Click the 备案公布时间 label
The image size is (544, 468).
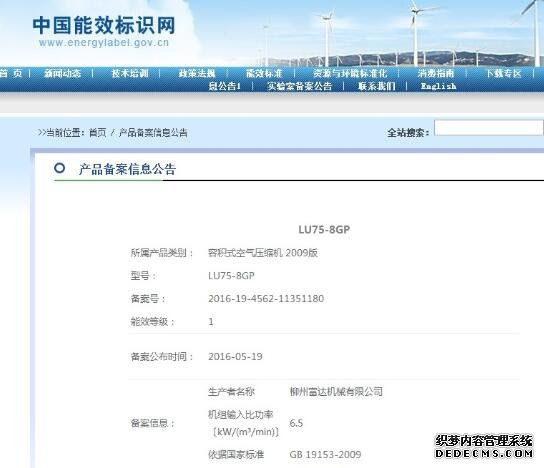click(162, 357)
